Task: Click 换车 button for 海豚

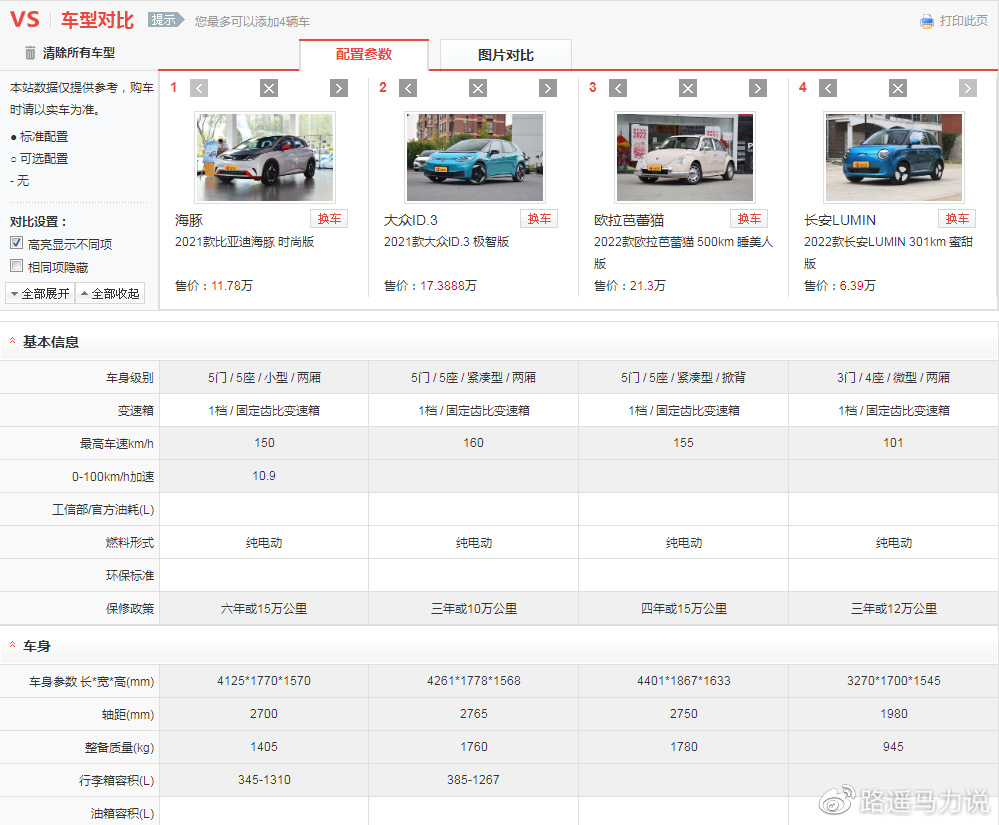Action: [x=329, y=219]
